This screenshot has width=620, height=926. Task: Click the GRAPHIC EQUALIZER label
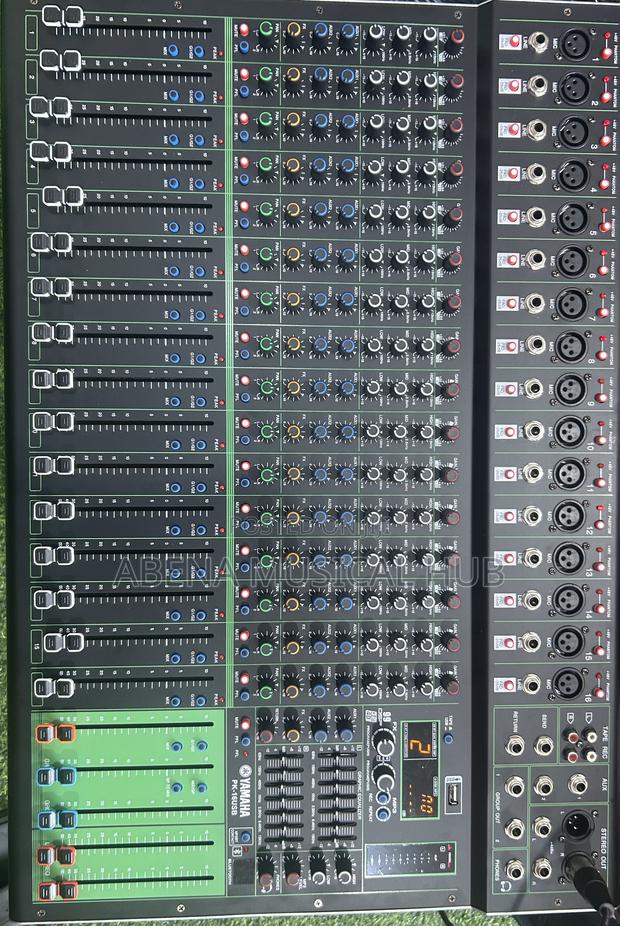click(358, 795)
